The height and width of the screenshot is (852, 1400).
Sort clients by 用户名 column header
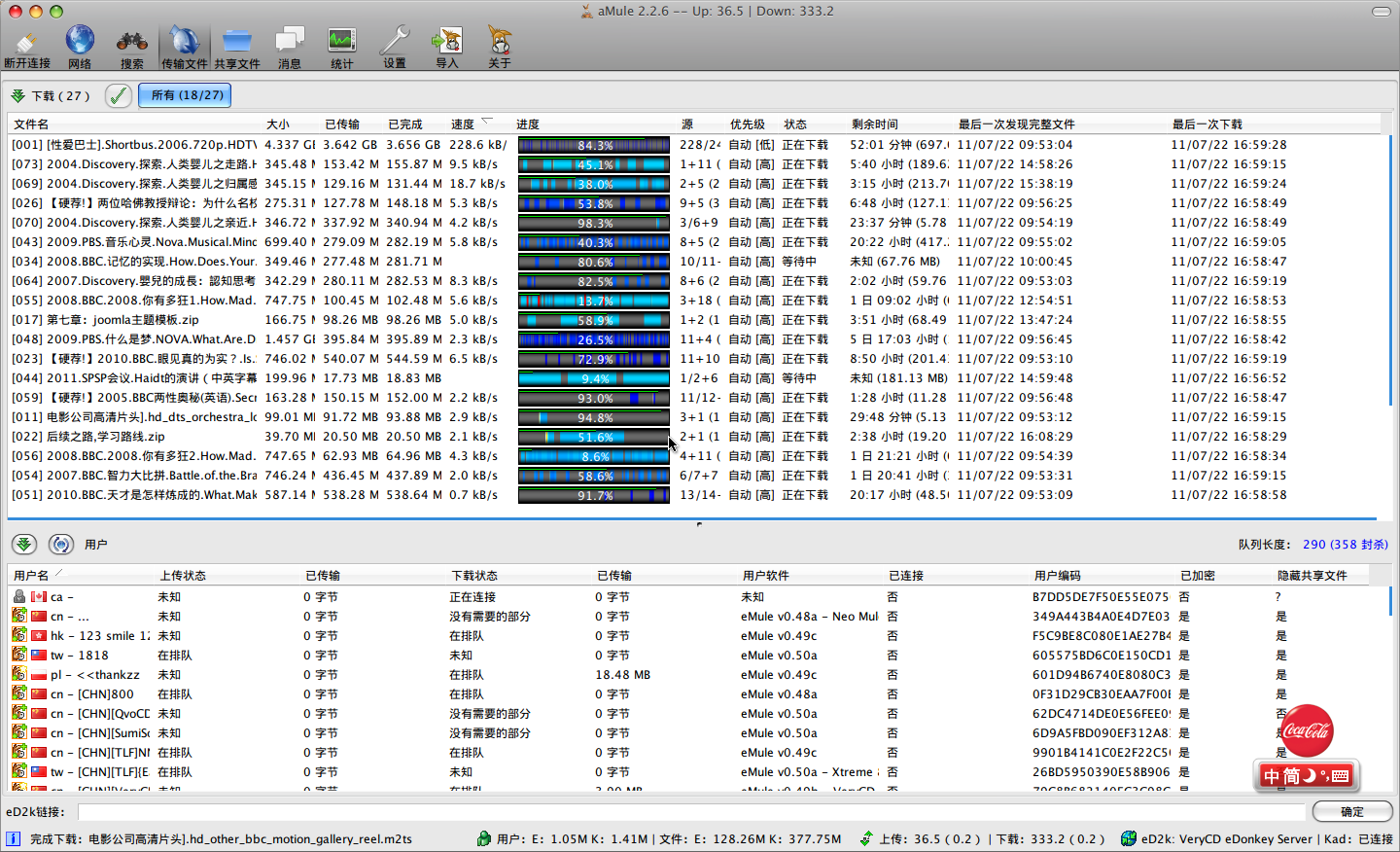tap(83, 576)
